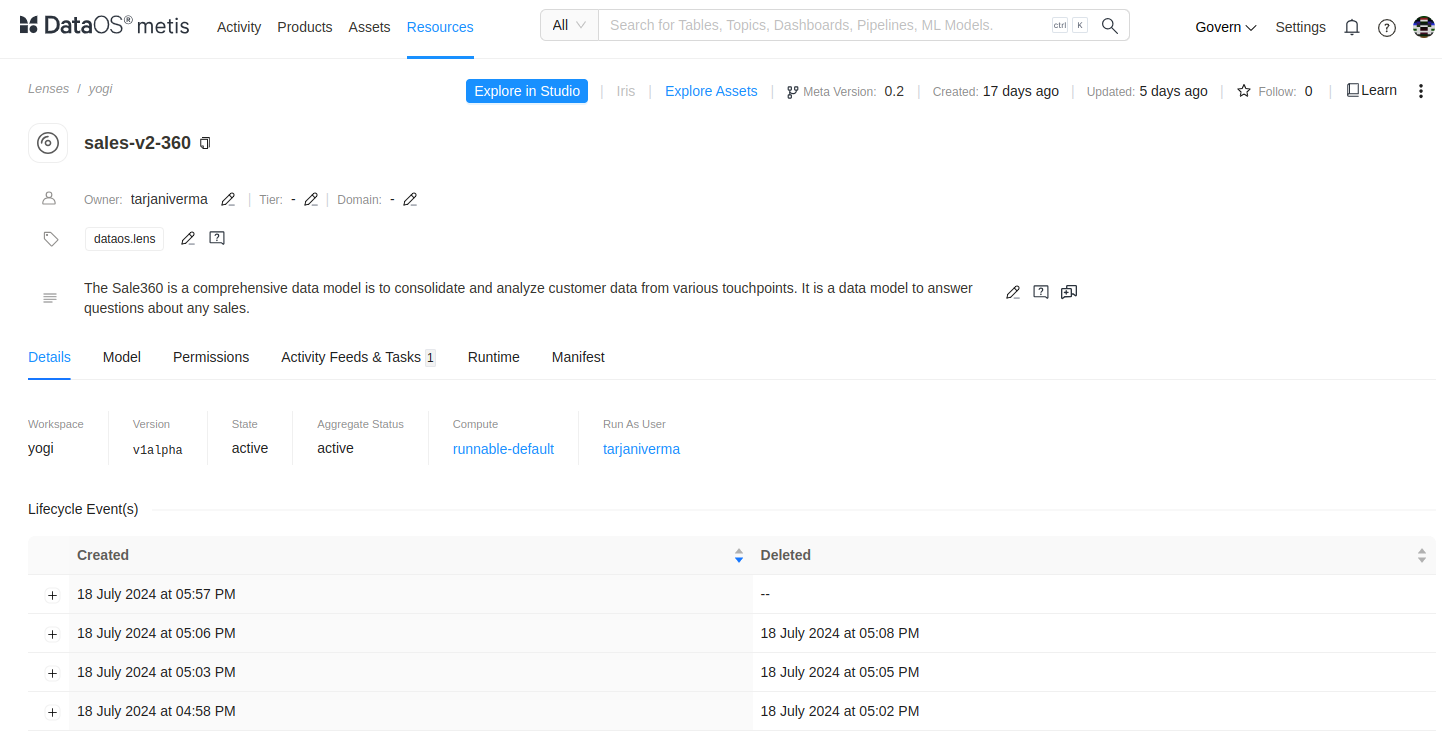Request description update question icon

pyautogui.click(x=1041, y=292)
